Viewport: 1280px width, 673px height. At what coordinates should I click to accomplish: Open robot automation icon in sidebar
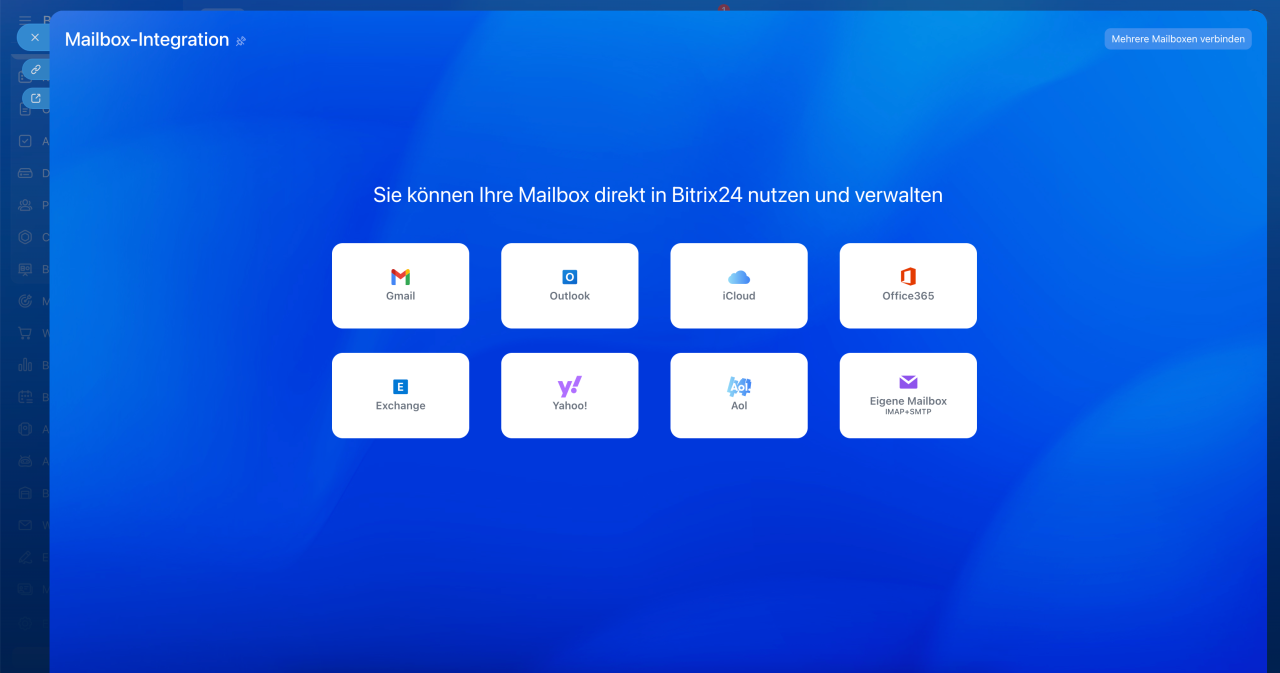25,461
